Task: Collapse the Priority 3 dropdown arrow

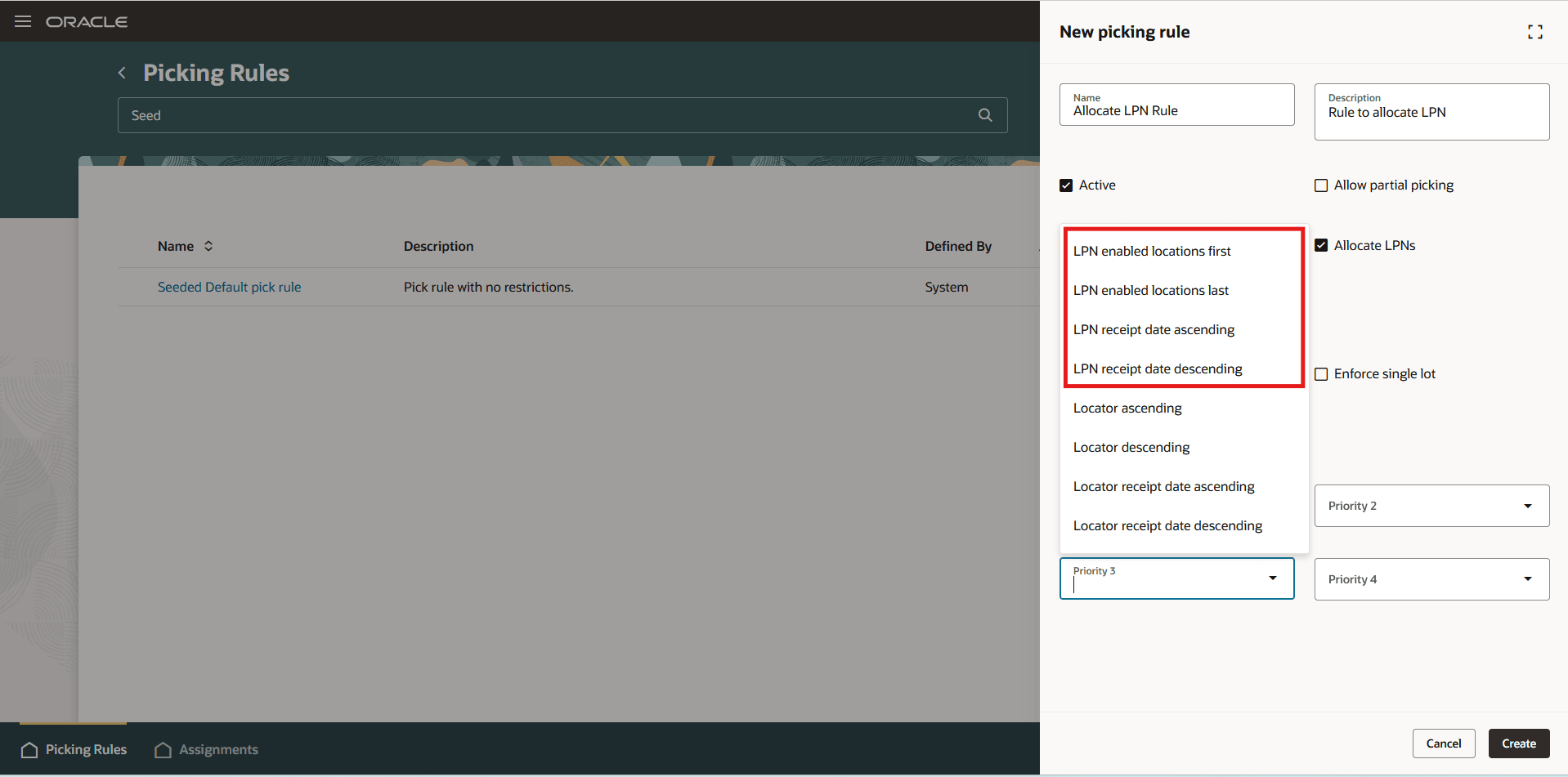Action: (x=1272, y=578)
